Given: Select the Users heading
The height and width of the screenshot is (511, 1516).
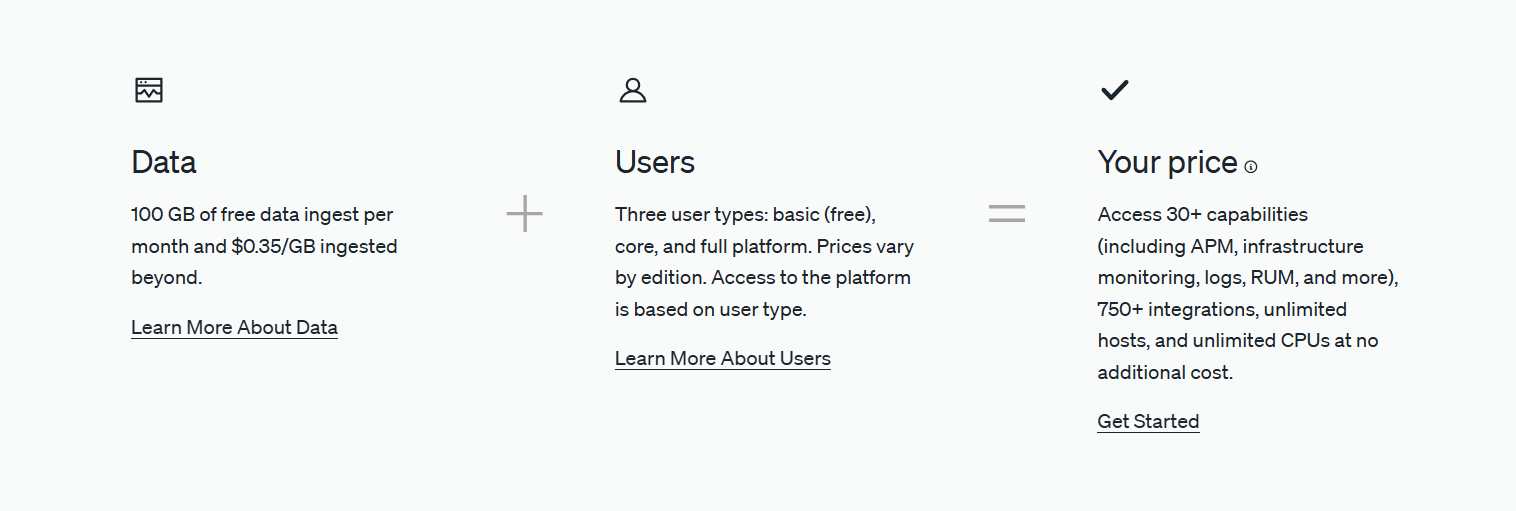Looking at the screenshot, I should 655,162.
